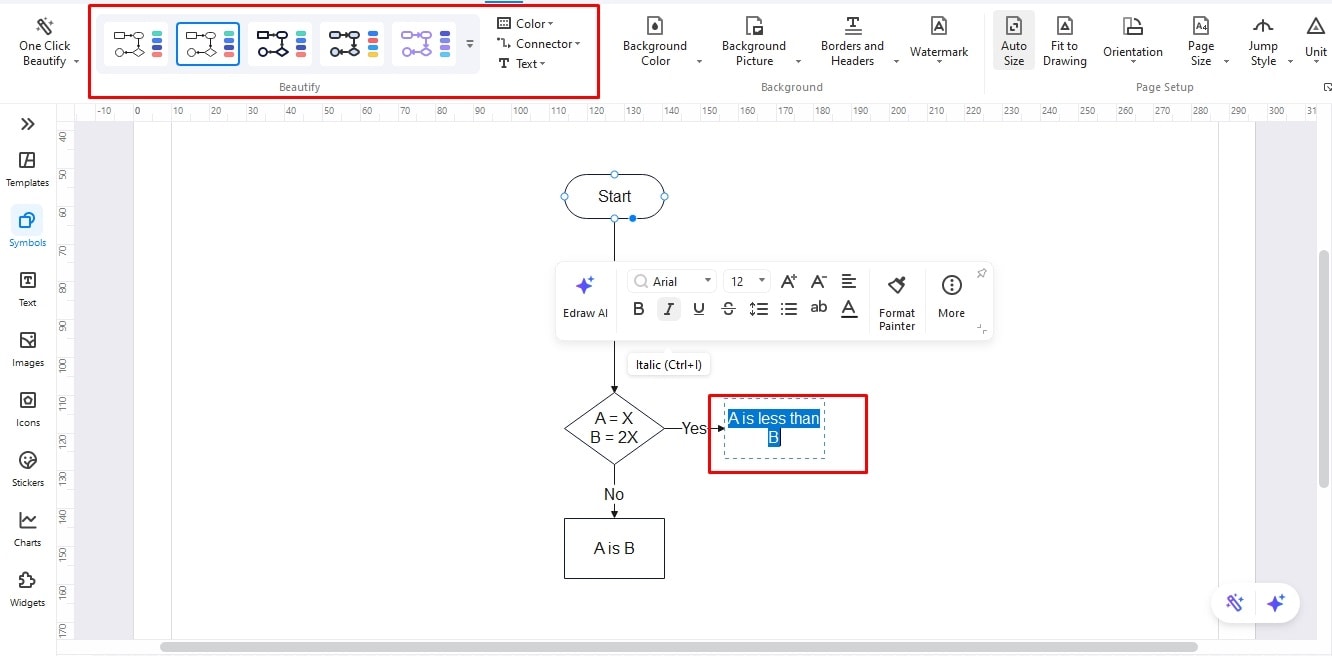Decrease font size in floating toolbar

819,281
